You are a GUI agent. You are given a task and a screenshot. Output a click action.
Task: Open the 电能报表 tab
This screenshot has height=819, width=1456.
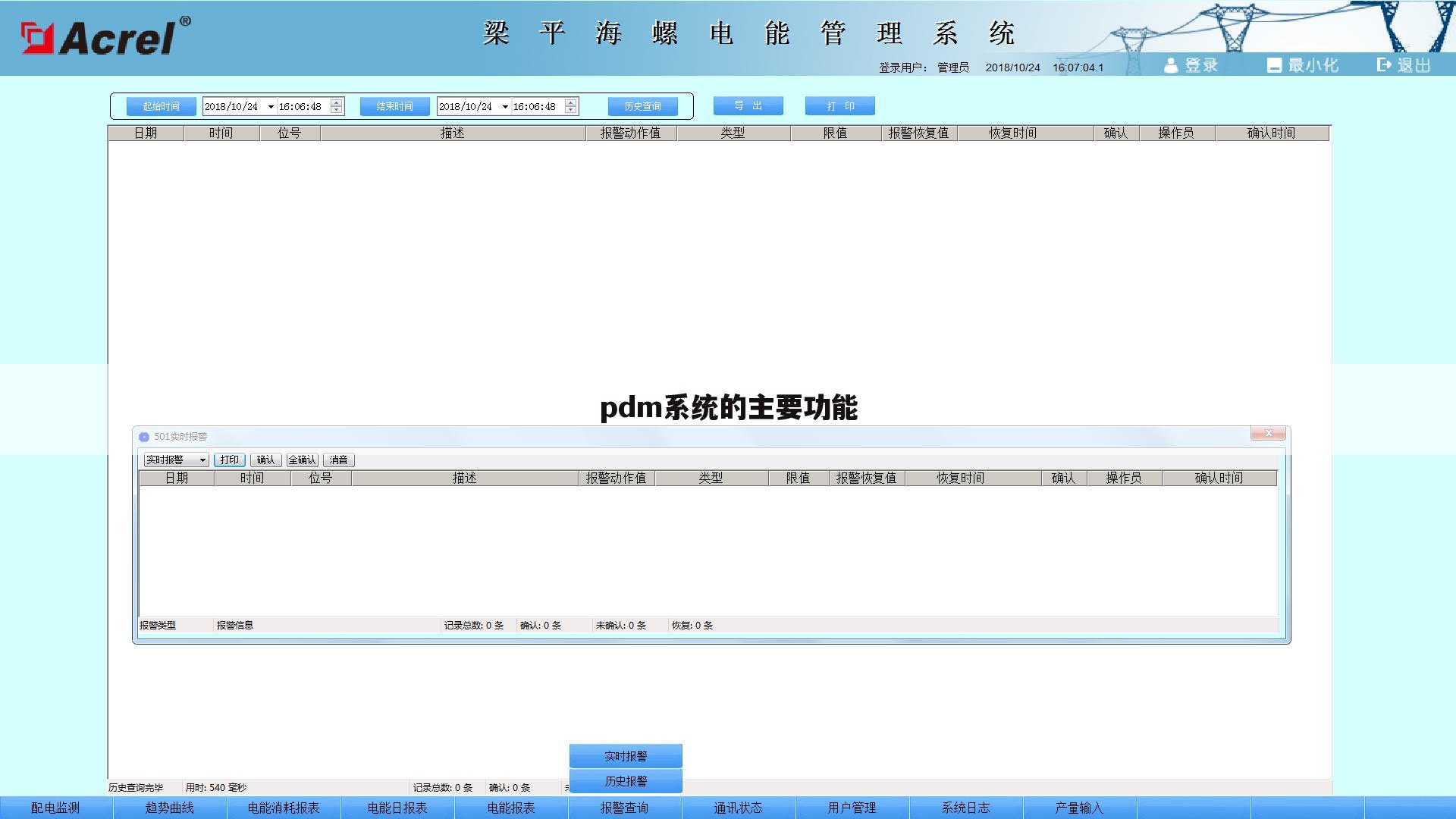pos(511,808)
